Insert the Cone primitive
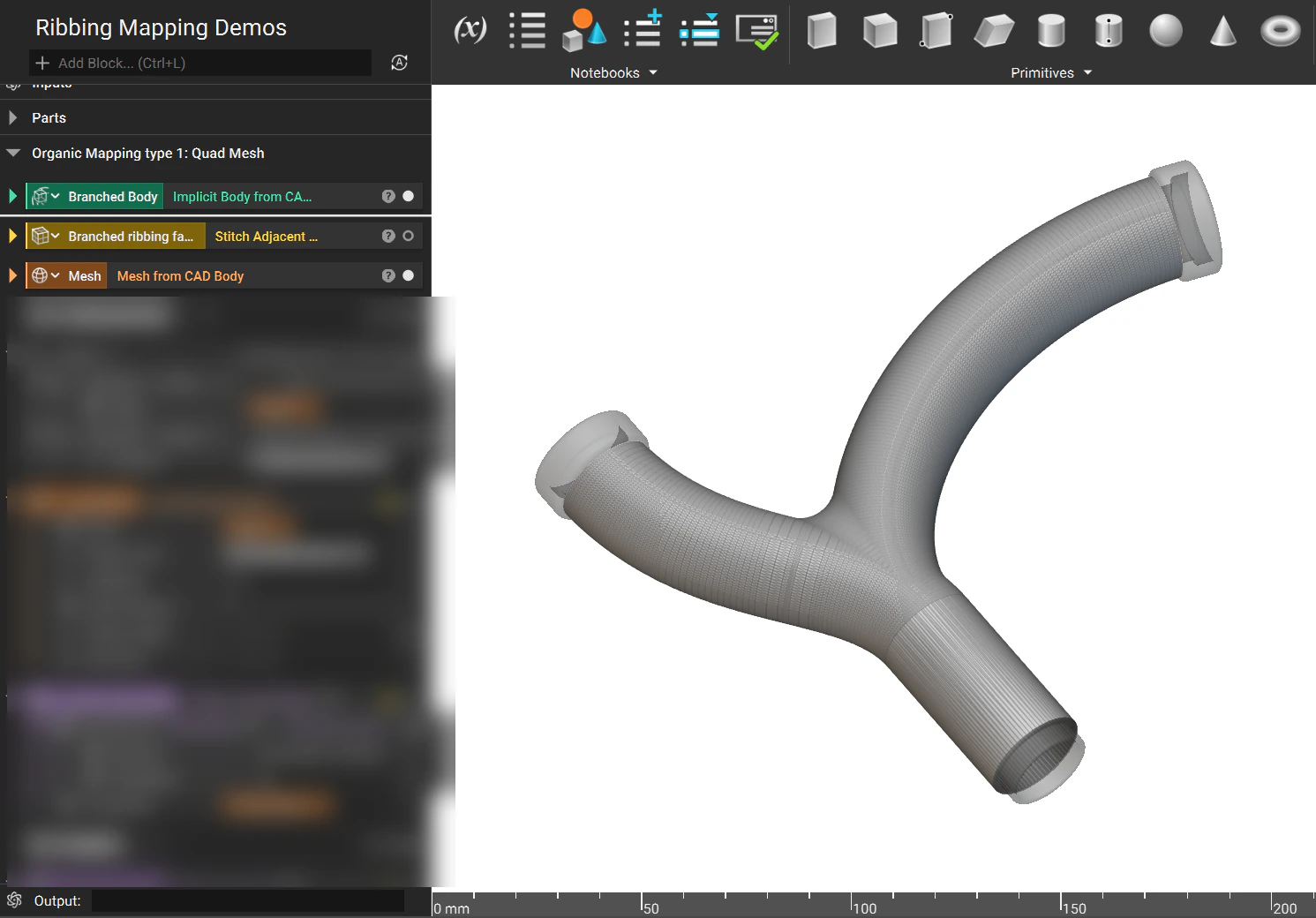Image resolution: width=1316 pixels, height=918 pixels. [x=1222, y=31]
